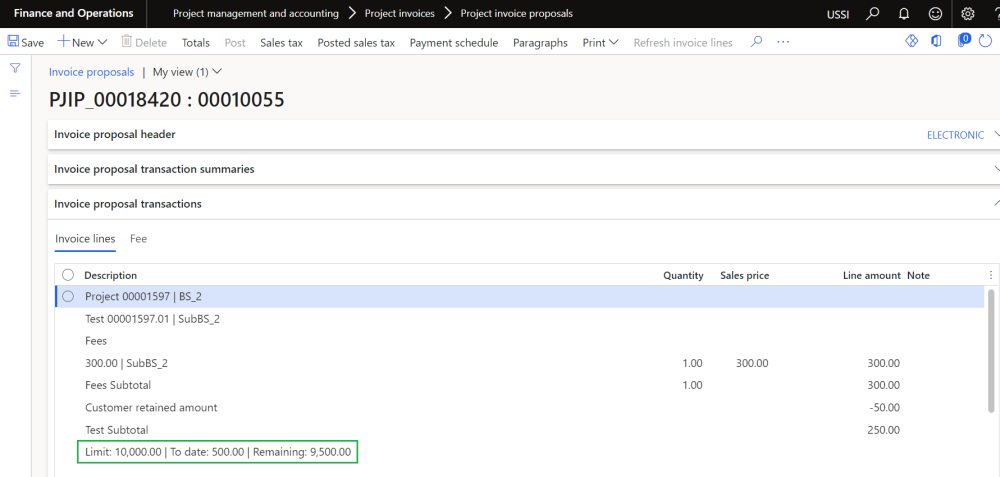
Task: Click the invoice lines vertical scrollbar
Action: tap(991, 350)
